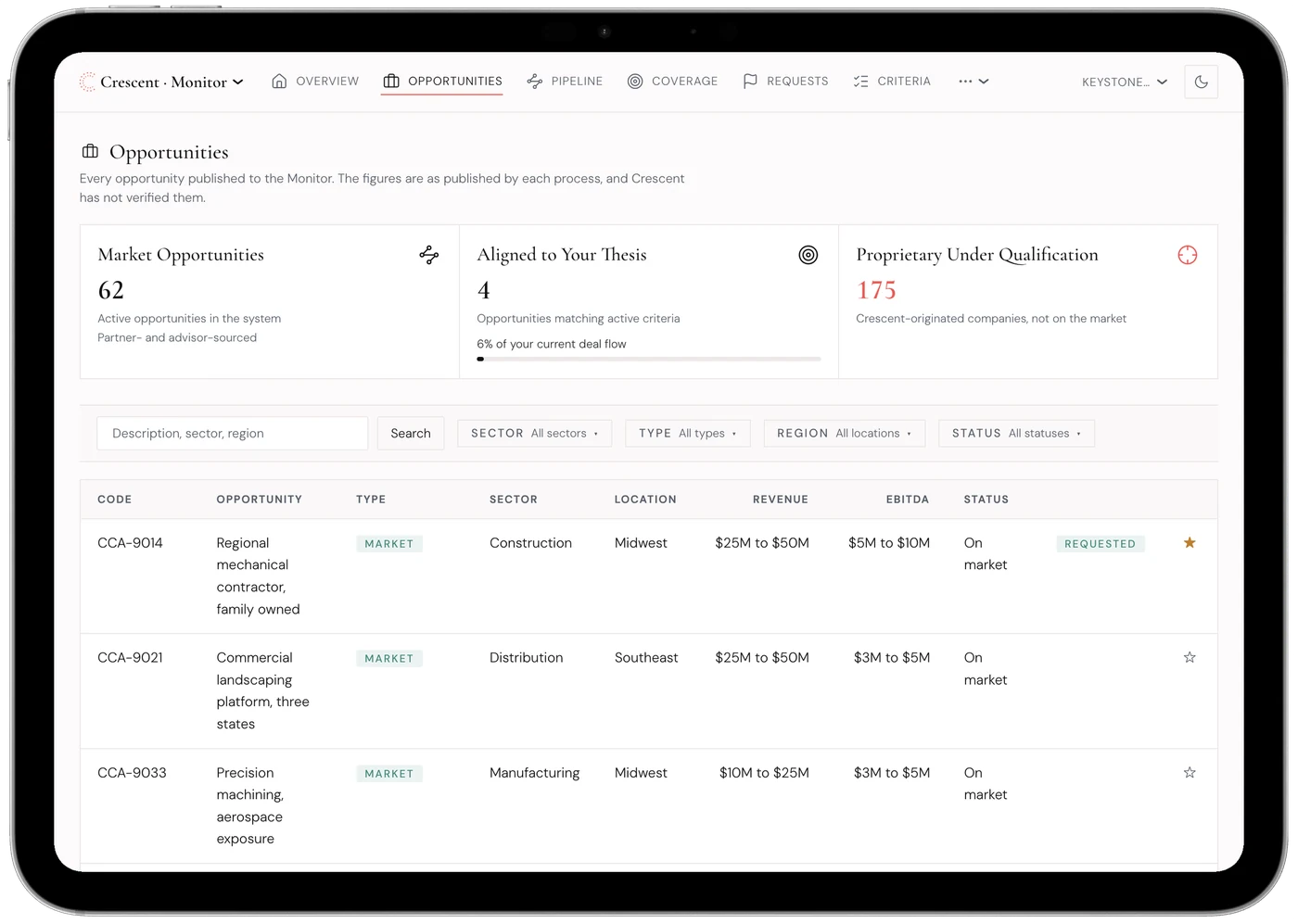Image resolution: width=1298 pixels, height=924 pixels.
Task: Click the Market Opportunities pipeline icon
Action: 428,255
